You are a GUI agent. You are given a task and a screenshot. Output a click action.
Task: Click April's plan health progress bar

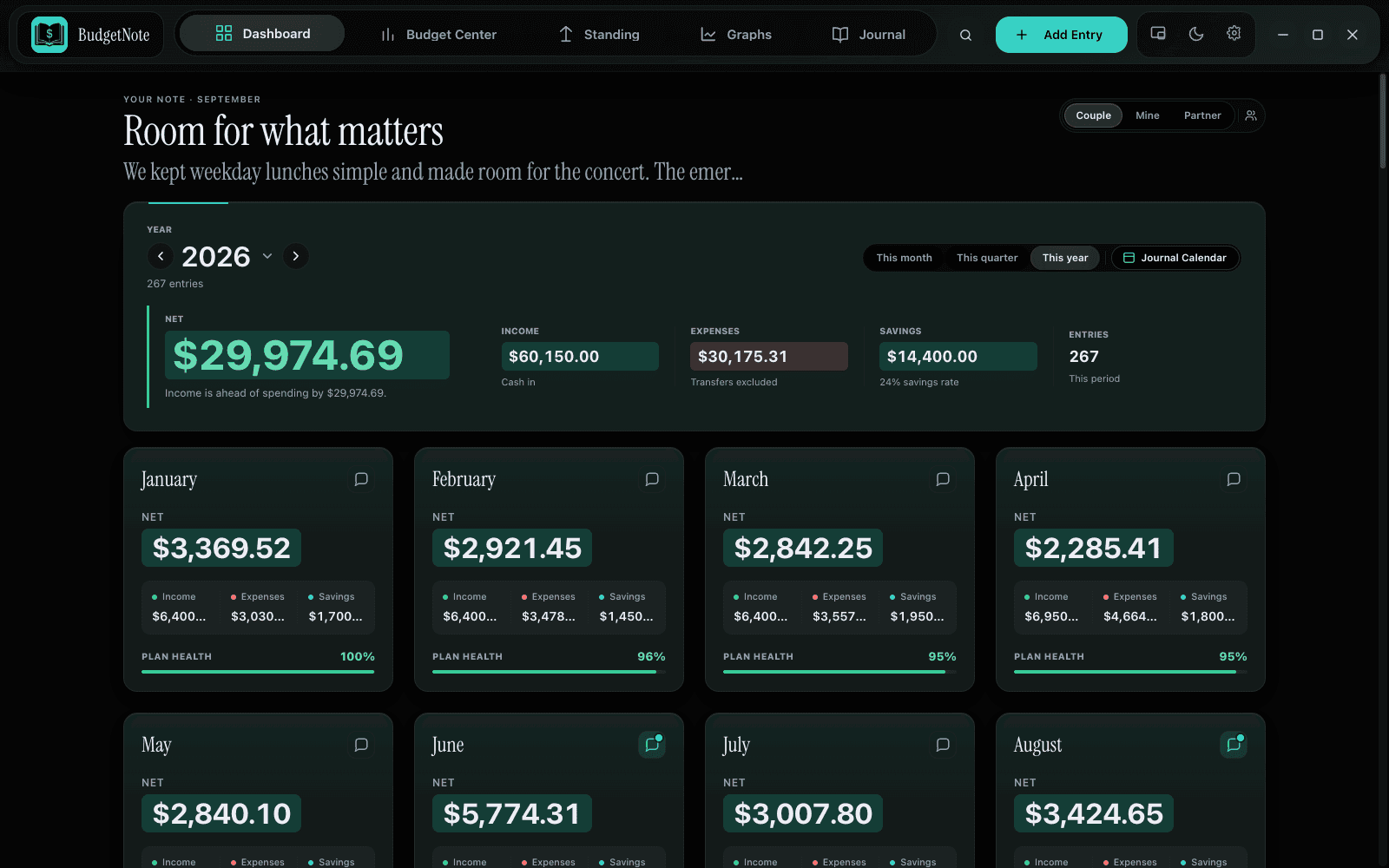pos(1130,671)
